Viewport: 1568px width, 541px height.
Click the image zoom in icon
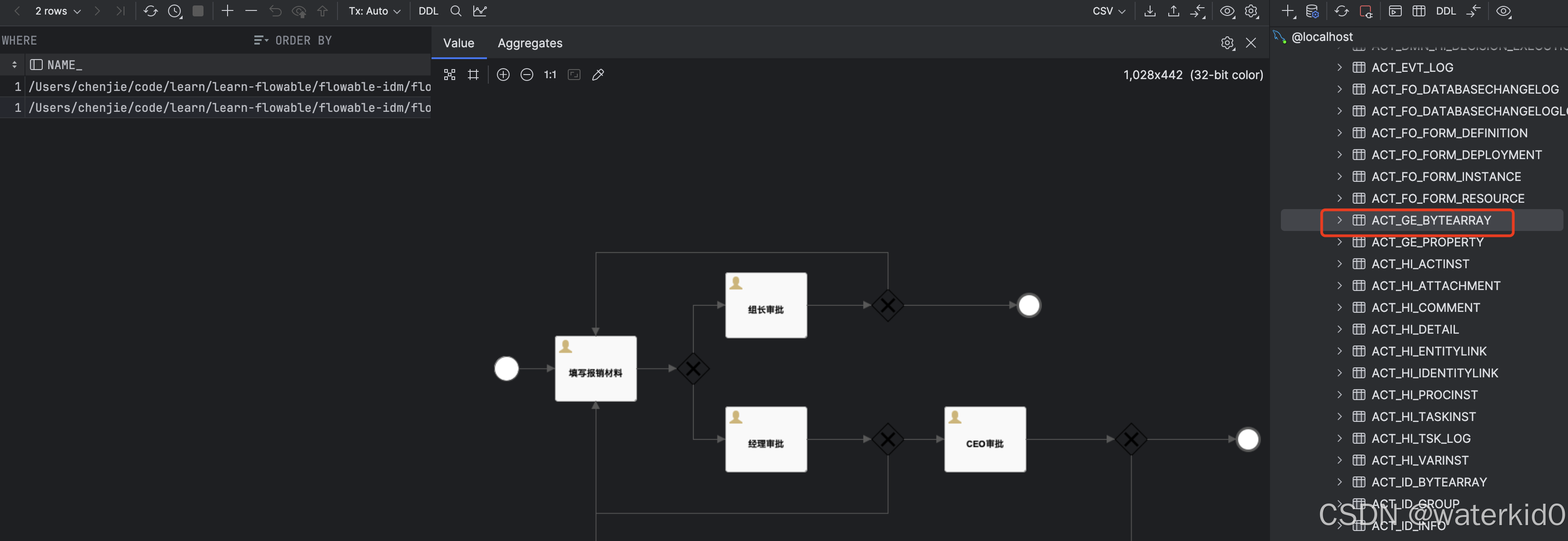503,74
